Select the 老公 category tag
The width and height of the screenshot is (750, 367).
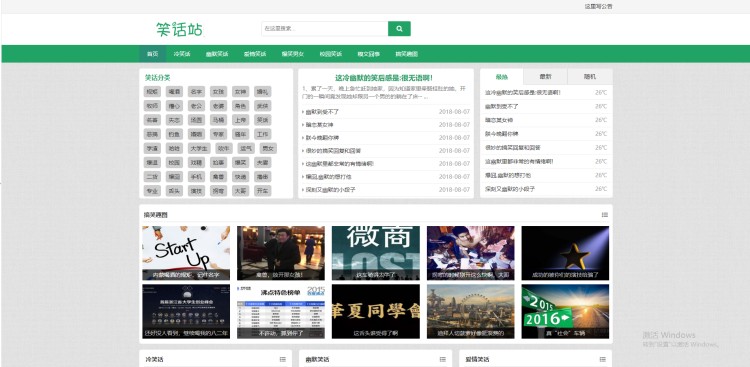[196, 106]
